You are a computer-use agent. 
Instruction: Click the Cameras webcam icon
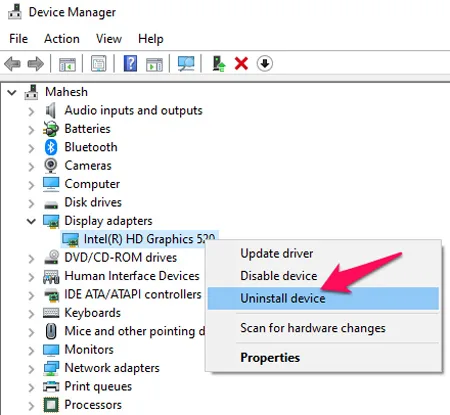(51, 165)
